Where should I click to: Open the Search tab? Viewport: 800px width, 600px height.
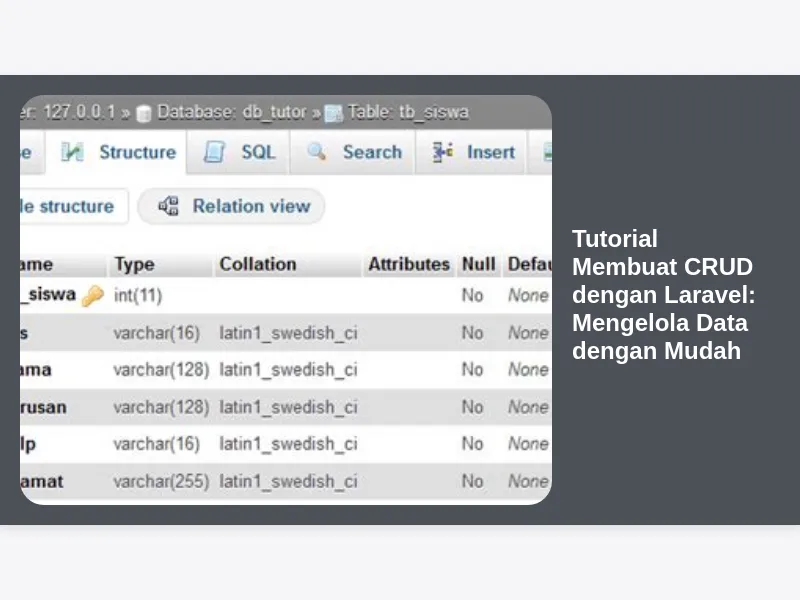pyautogui.click(x=353, y=152)
